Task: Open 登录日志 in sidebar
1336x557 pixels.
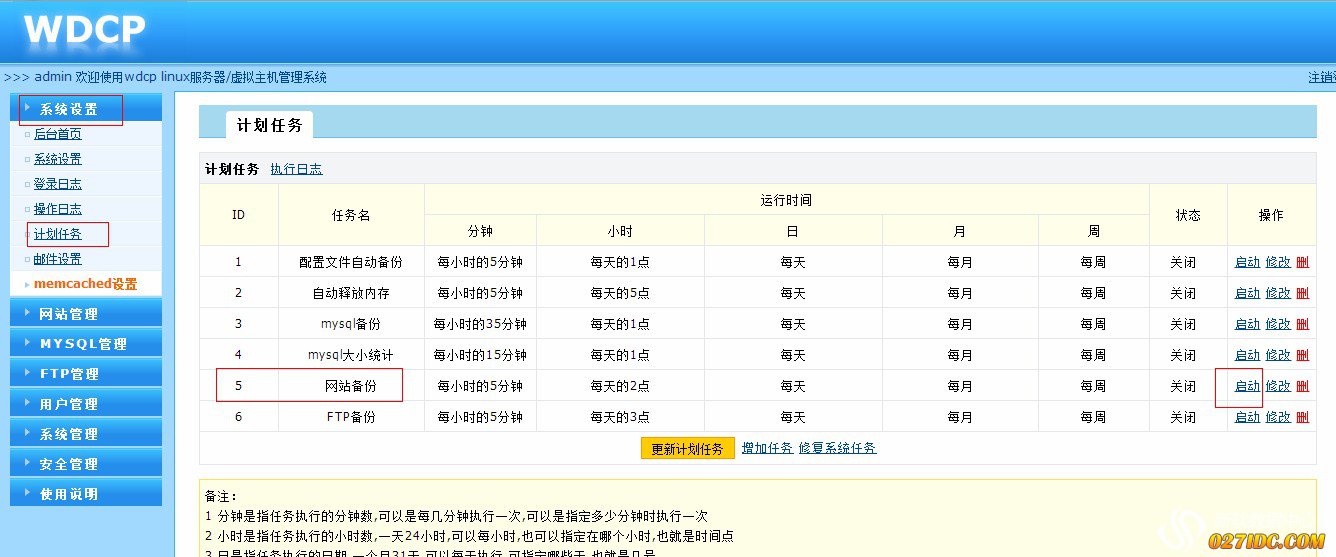Action: point(58,184)
